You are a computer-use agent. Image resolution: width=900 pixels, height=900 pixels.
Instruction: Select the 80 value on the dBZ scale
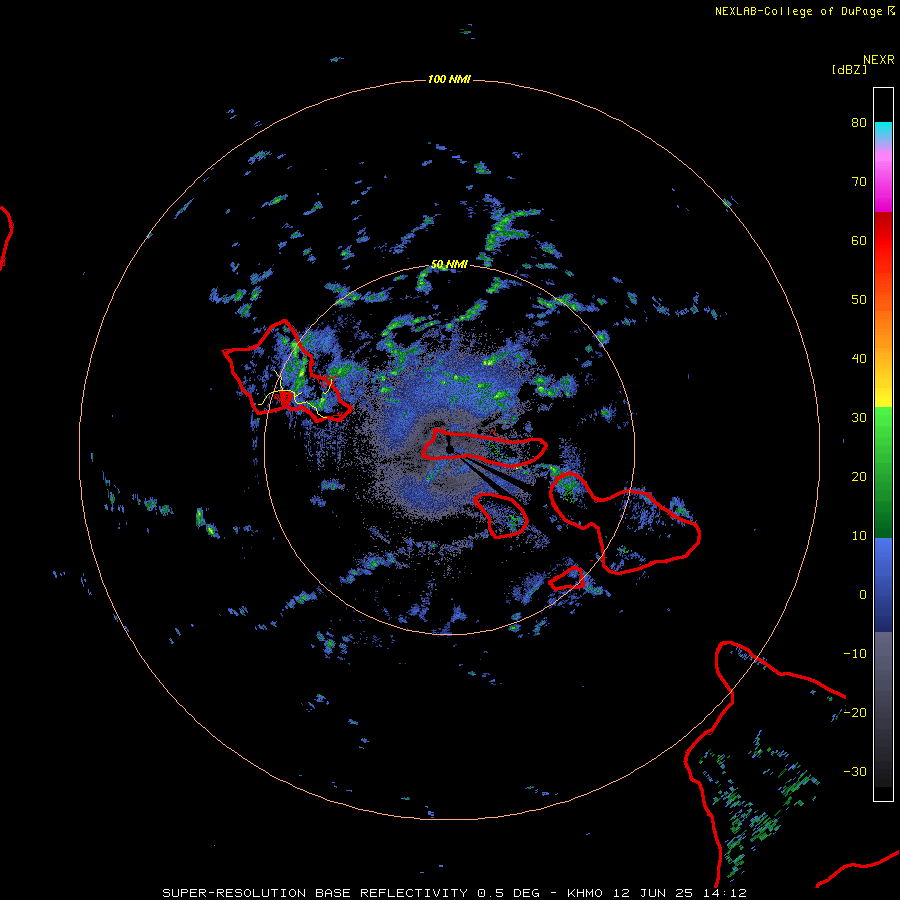point(859,123)
